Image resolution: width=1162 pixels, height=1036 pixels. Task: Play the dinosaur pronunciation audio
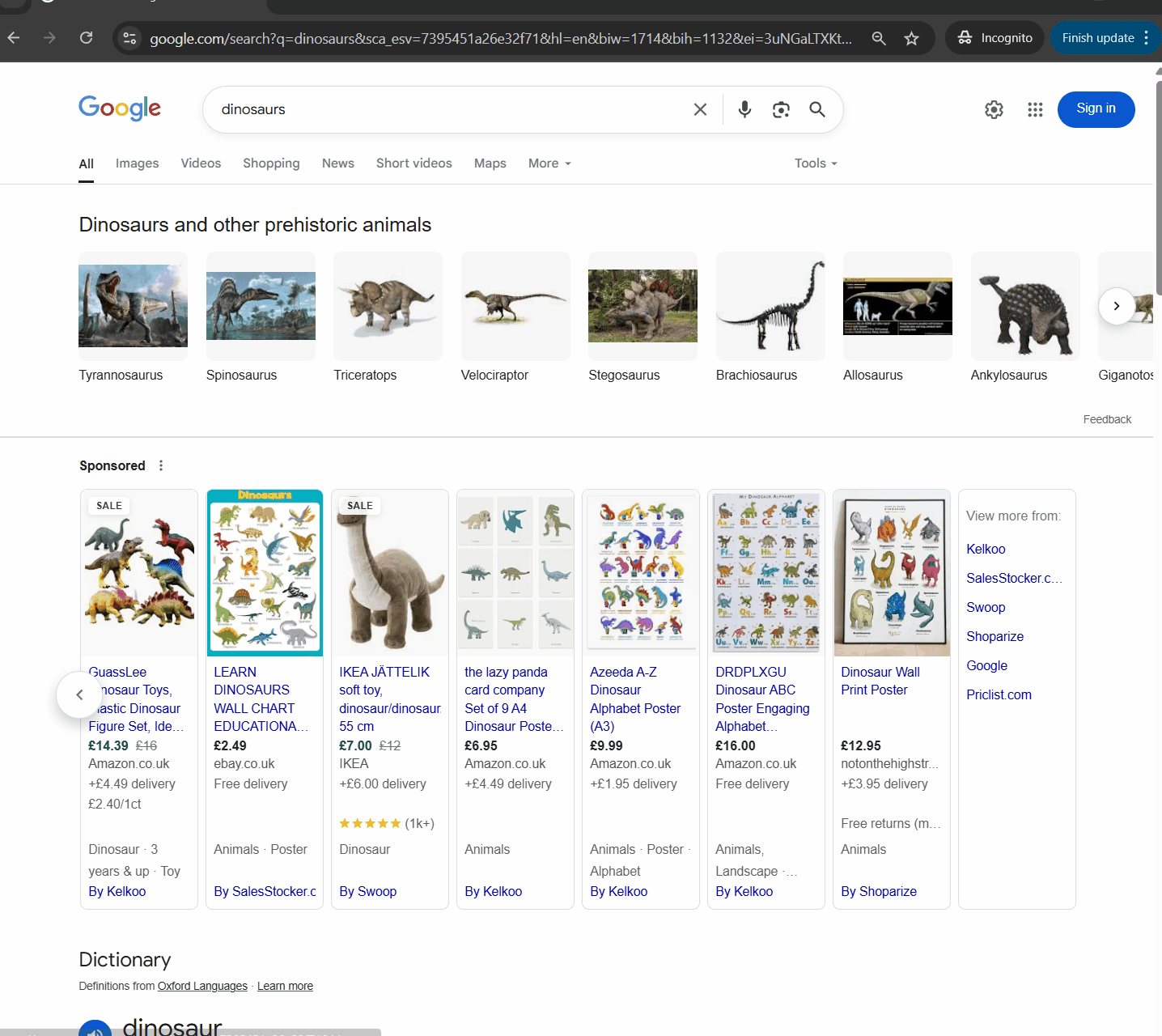[95, 1028]
